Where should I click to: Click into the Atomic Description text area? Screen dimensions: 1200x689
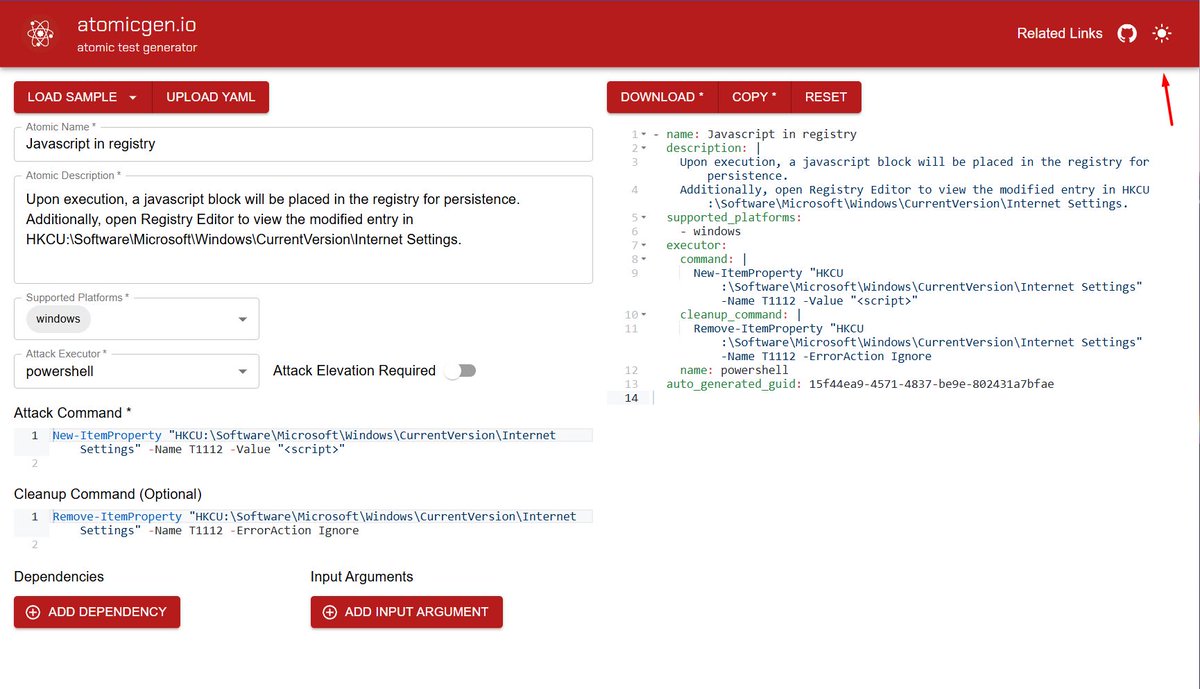(x=303, y=229)
